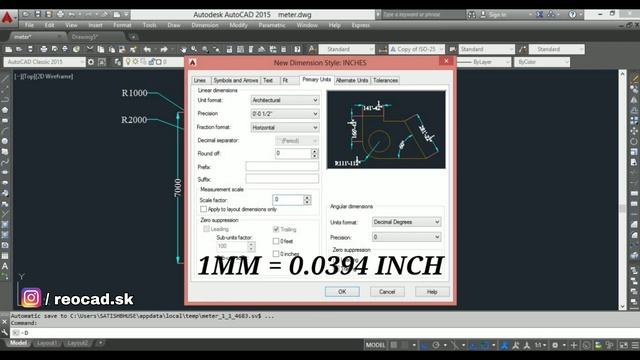Select the Spline draw tool
The height and width of the screenshot is (360, 640).
click(x=5, y=162)
